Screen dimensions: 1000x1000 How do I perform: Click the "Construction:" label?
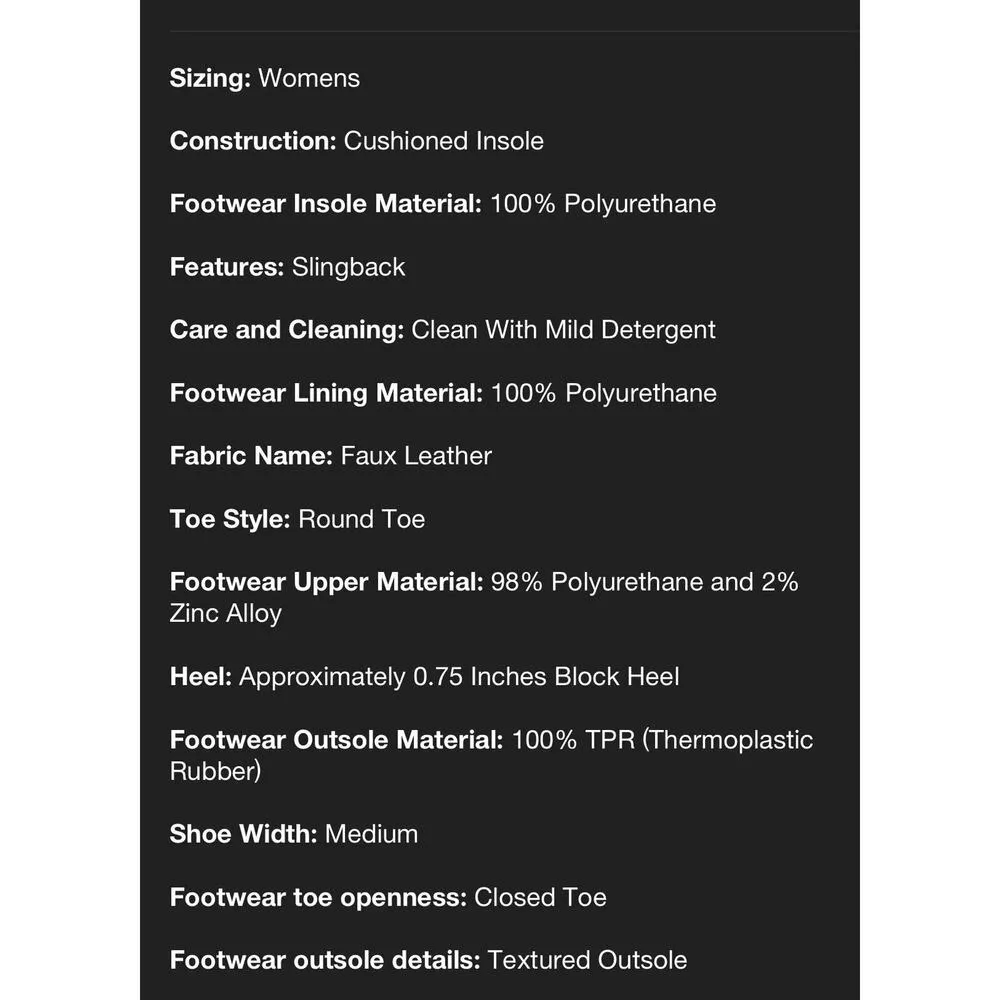coord(253,141)
